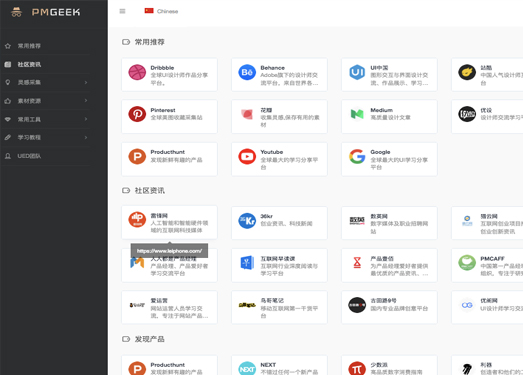The height and width of the screenshot is (375, 523).
Task: Open the Chinese language selector
Action: pyautogui.click(x=161, y=11)
